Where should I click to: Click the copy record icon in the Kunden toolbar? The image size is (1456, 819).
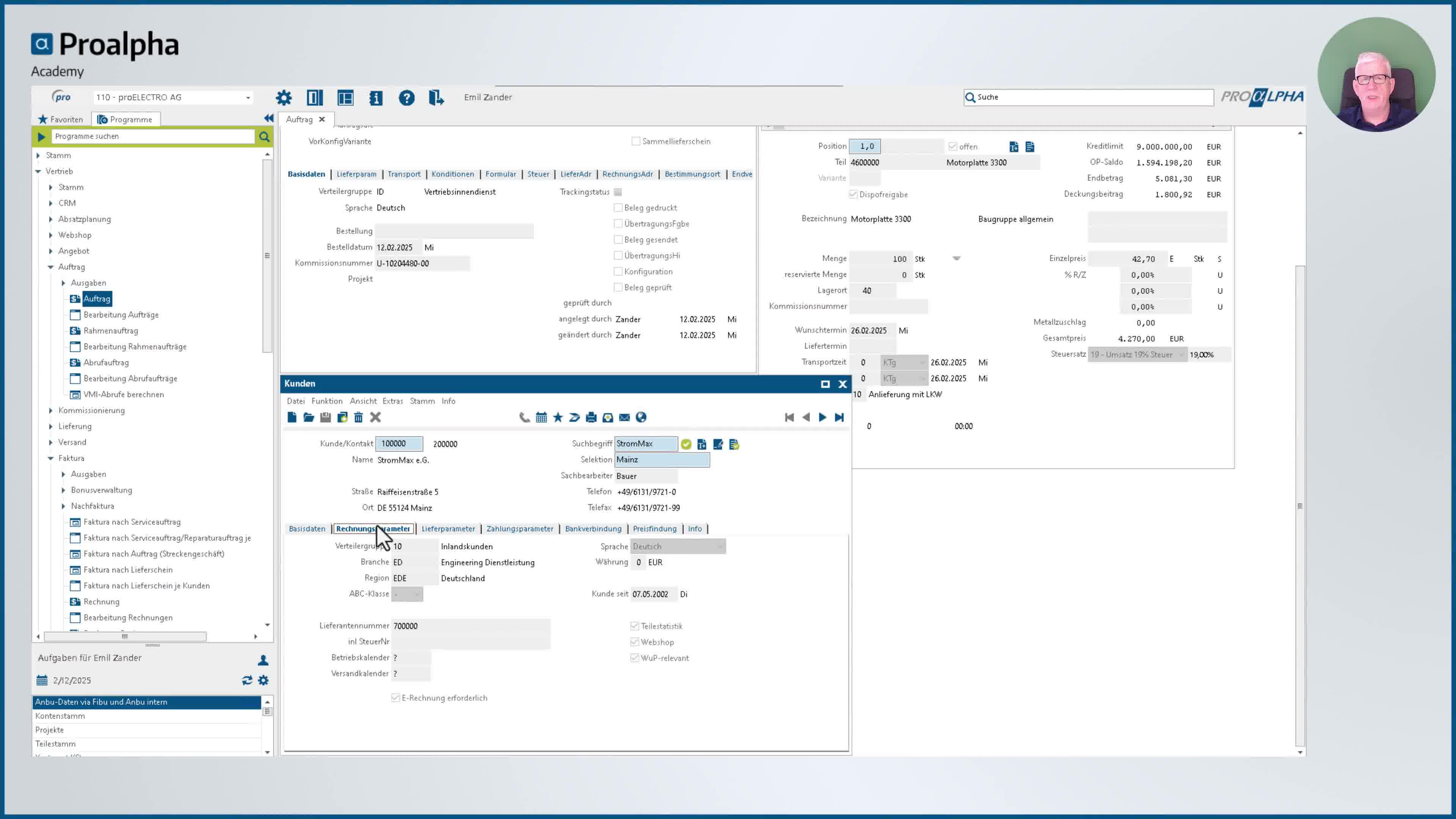[x=342, y=417]
